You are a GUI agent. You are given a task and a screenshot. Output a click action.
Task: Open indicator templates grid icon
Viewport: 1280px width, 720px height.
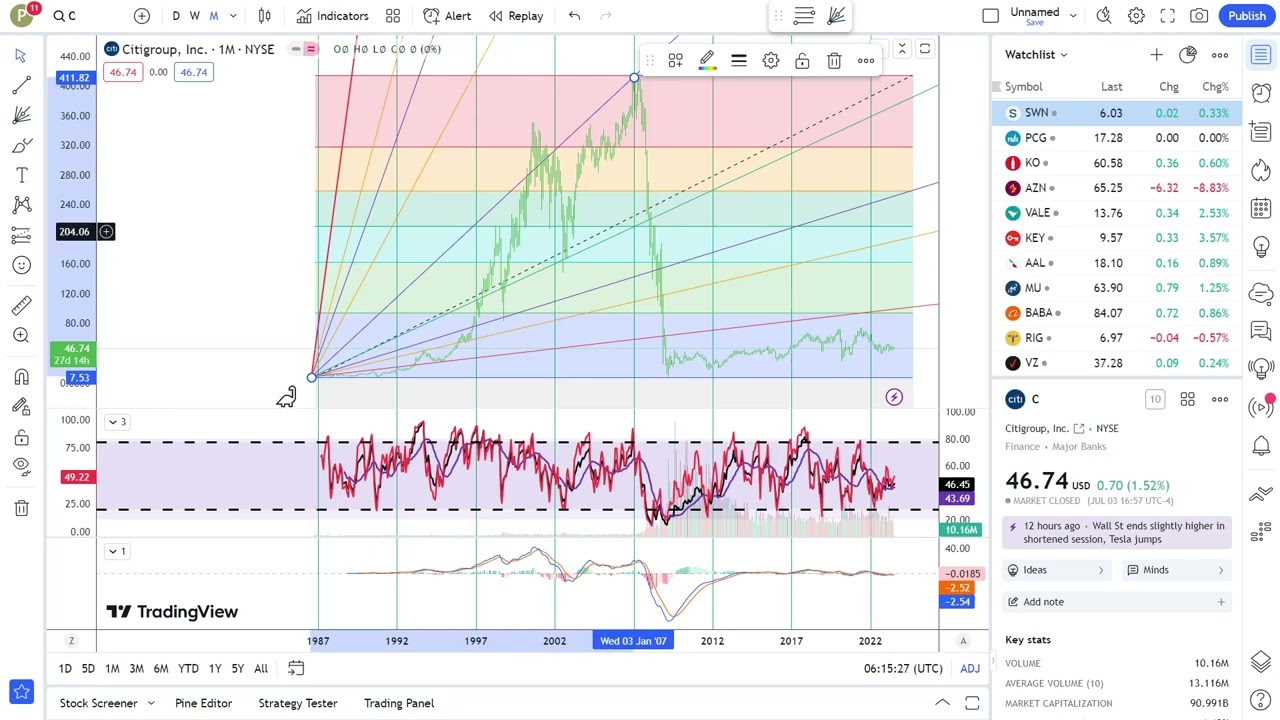pyautogui.click(x=393, y=16)
